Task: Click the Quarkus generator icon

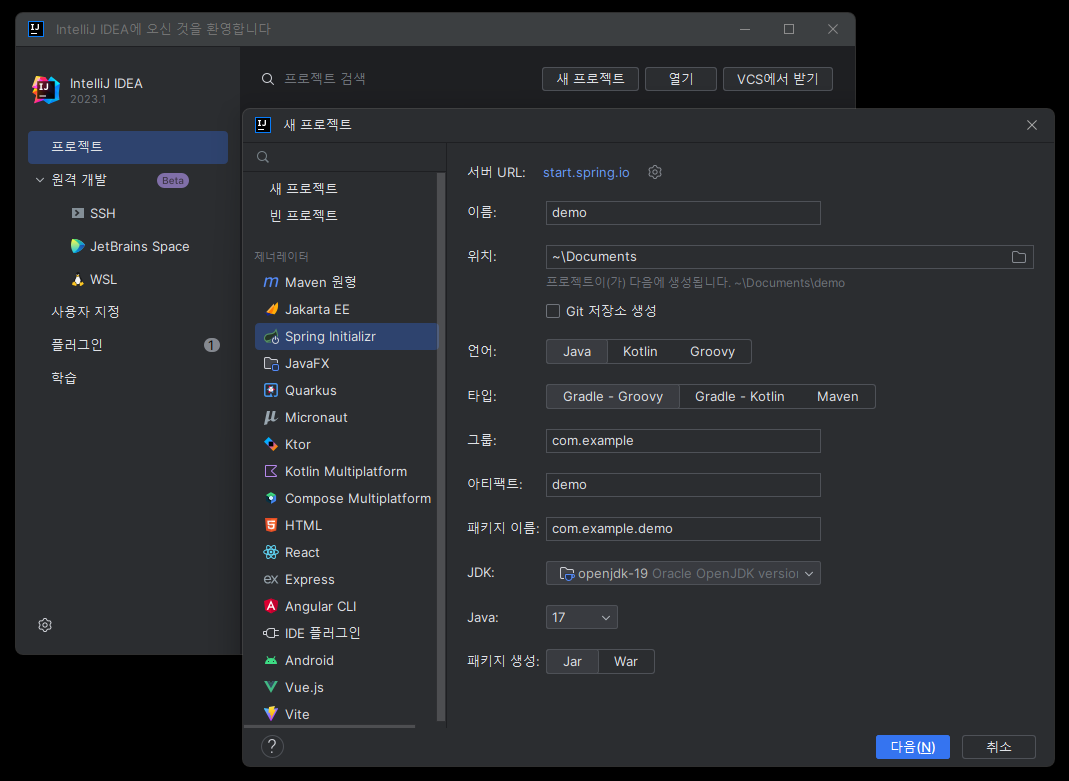Action: pos(271,390)
